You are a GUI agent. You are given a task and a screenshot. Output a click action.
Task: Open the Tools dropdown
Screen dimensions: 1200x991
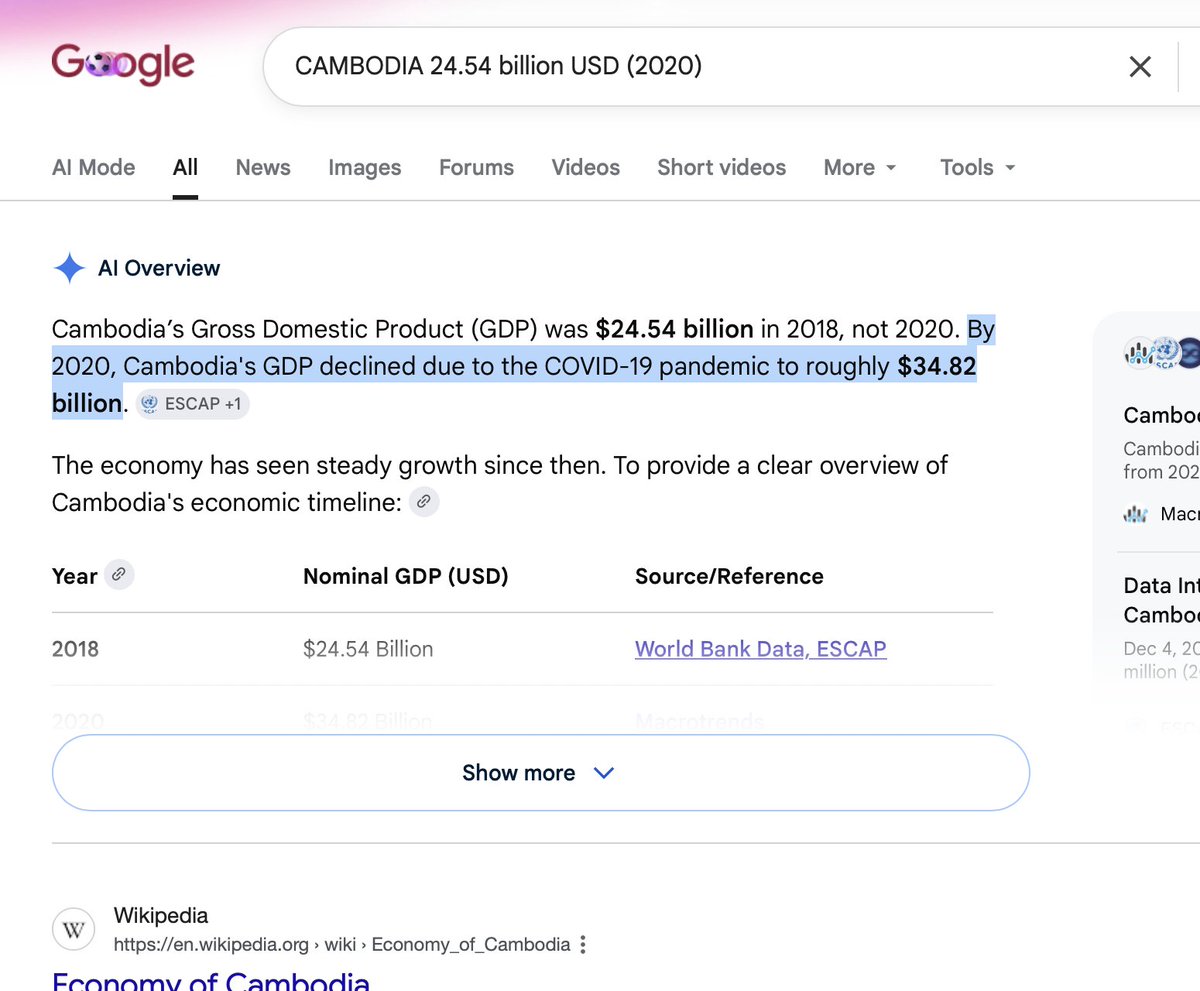(978, 167)
